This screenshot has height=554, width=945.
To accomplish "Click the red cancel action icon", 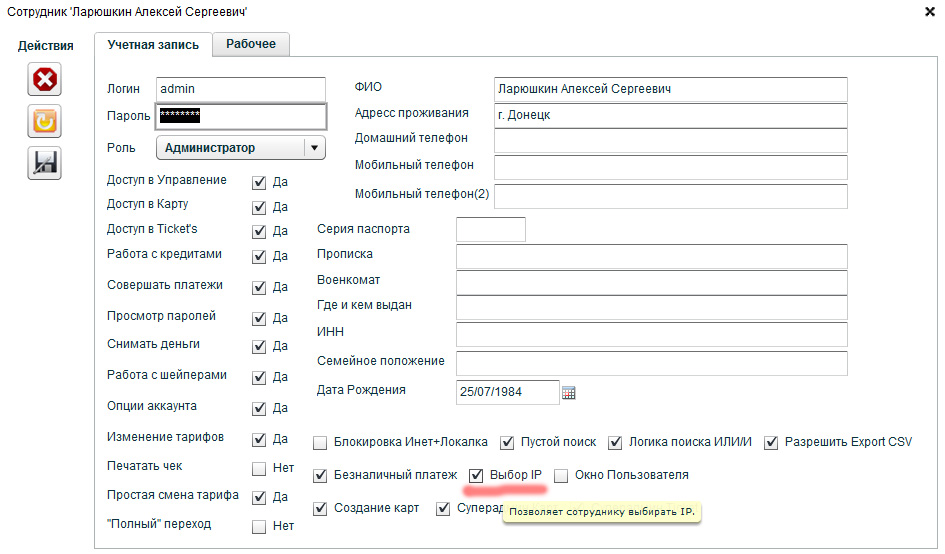I will [x=44, y=79].
